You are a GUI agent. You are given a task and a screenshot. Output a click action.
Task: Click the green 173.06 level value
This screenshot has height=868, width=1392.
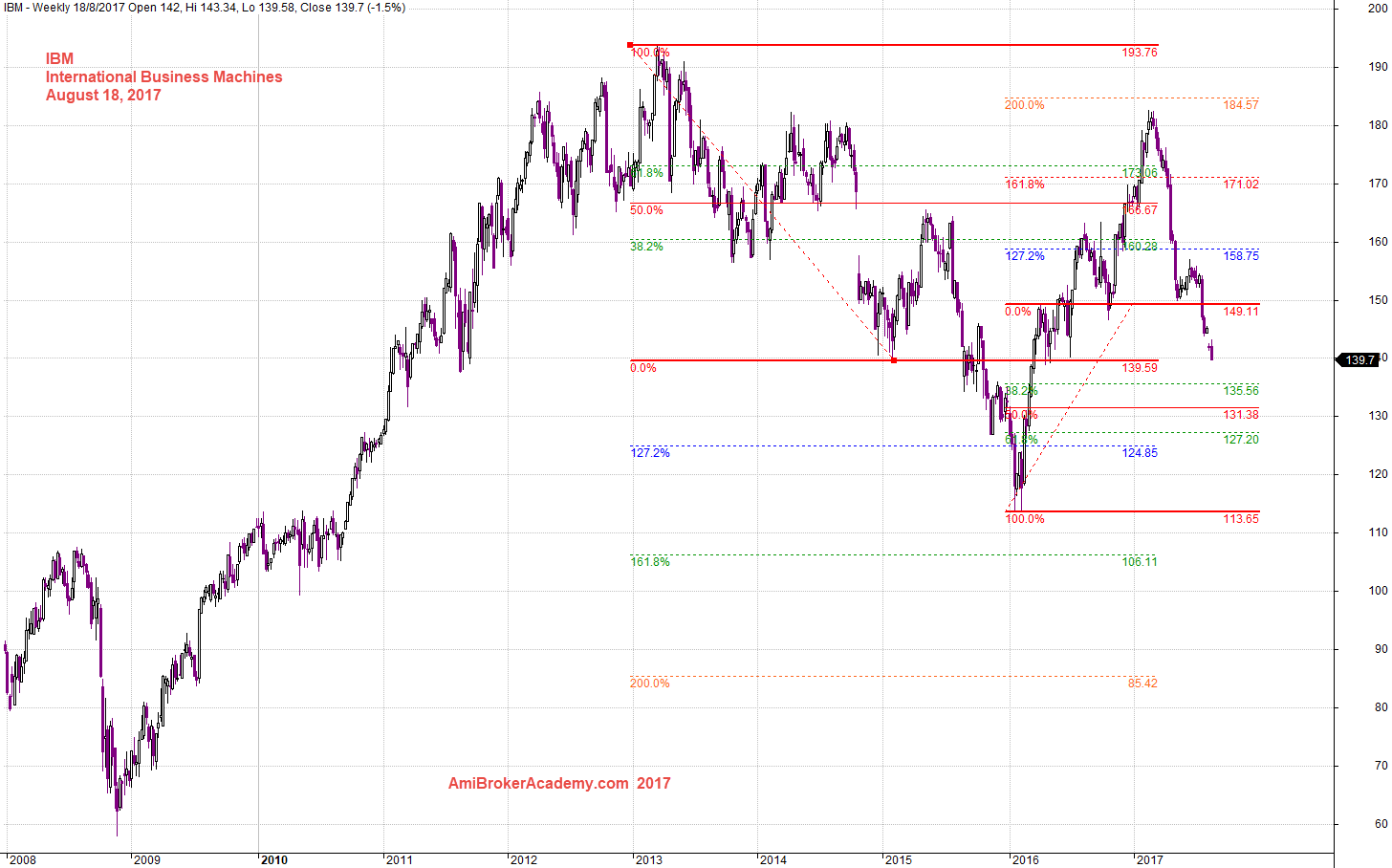[1140, 173]
